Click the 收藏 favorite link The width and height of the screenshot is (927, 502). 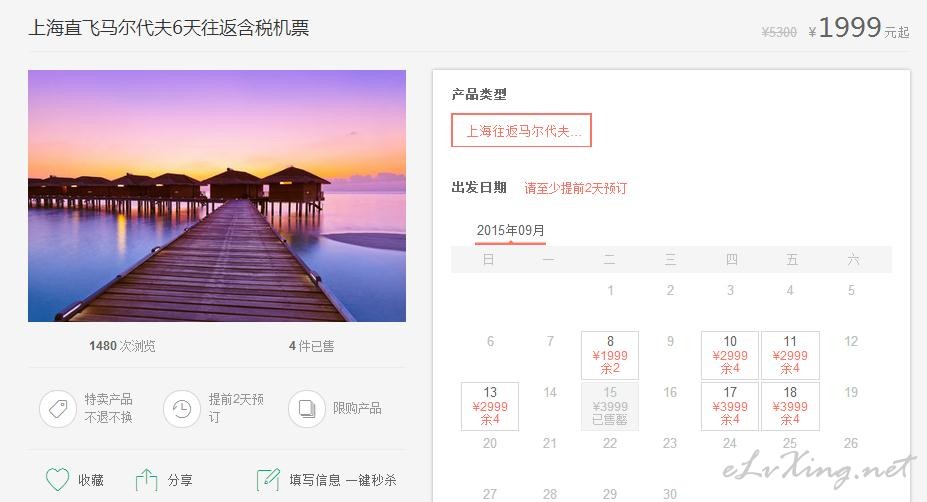91,480
